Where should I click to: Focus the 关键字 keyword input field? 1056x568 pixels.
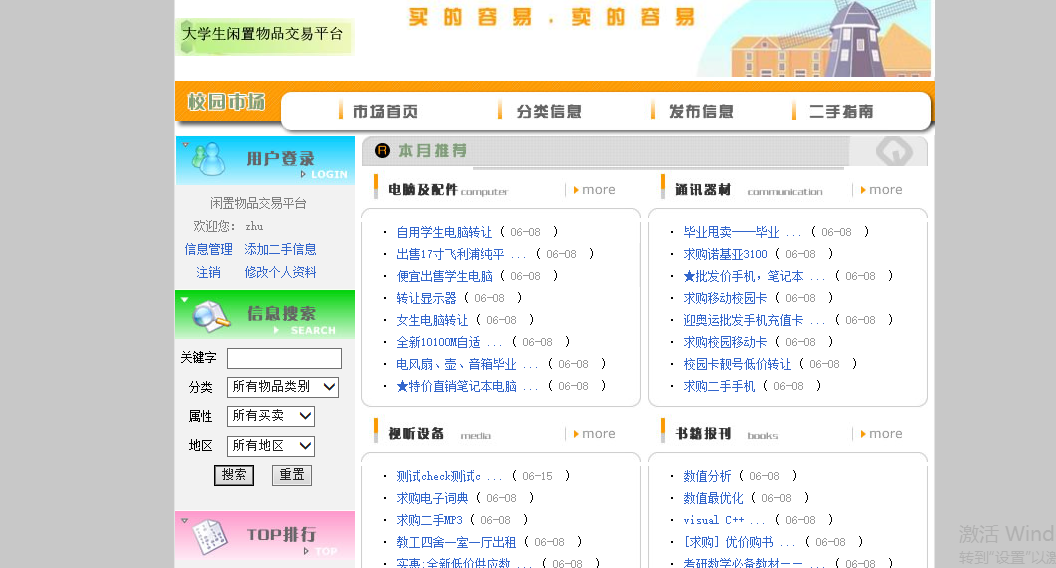coord(284,358)
